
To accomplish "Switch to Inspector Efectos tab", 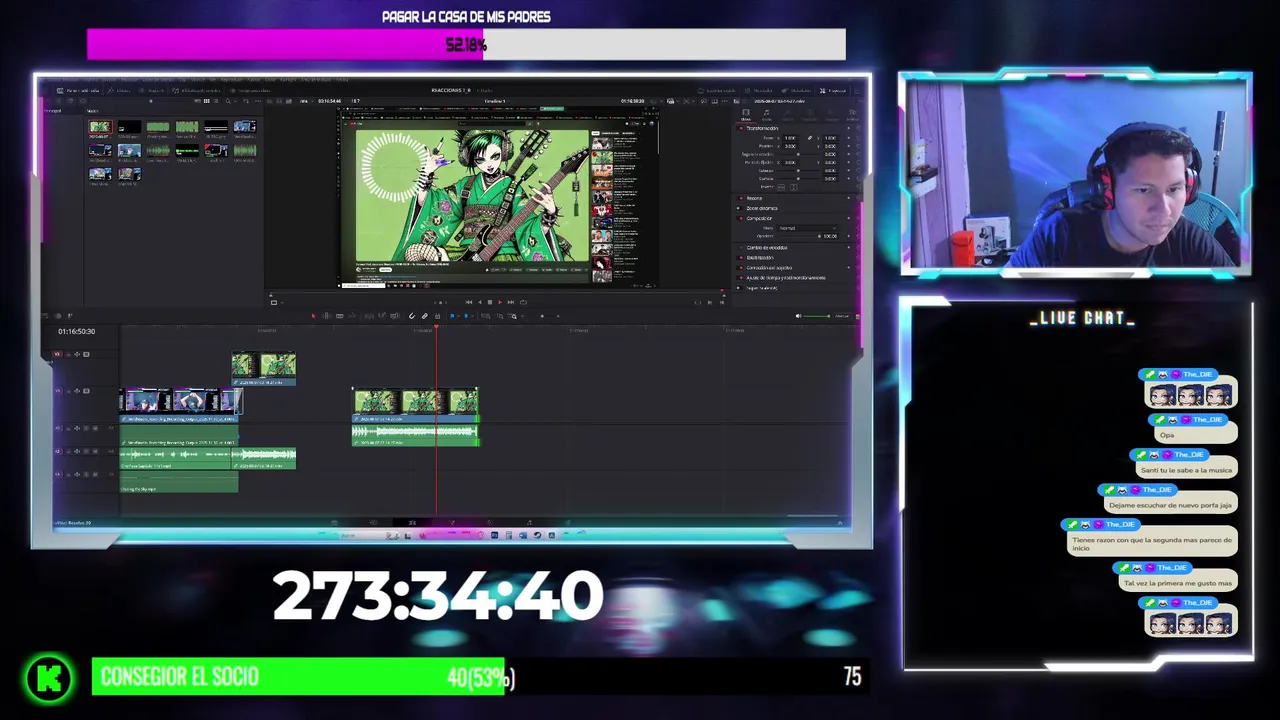I will click(x=787, y=115).
